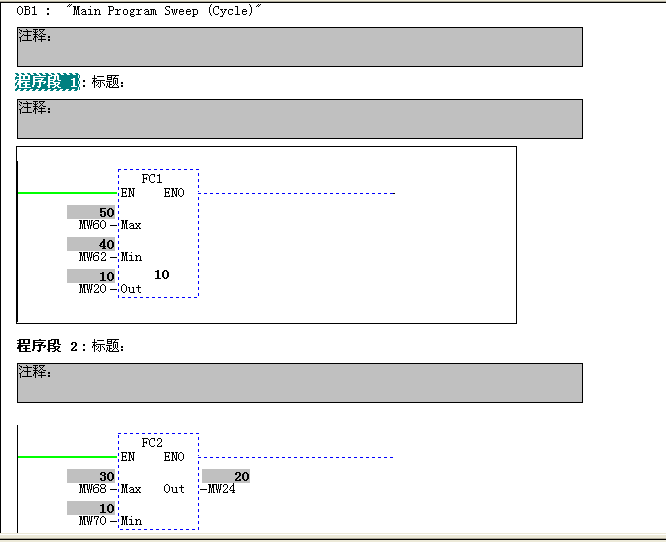Click the green power rail line in network 1
666x542 pixels.
67,192
